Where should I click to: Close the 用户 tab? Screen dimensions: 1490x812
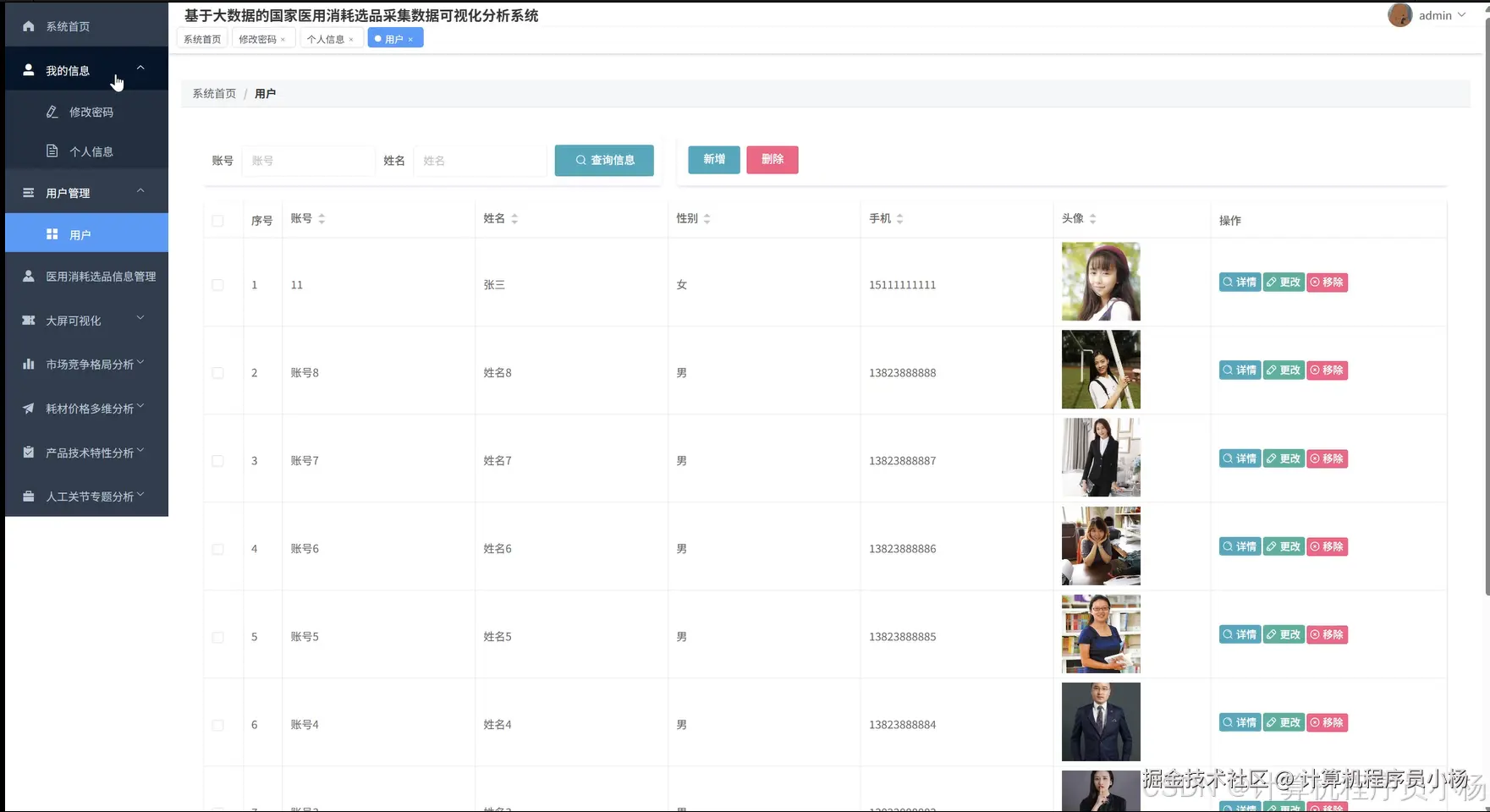(x=410, y=40)
